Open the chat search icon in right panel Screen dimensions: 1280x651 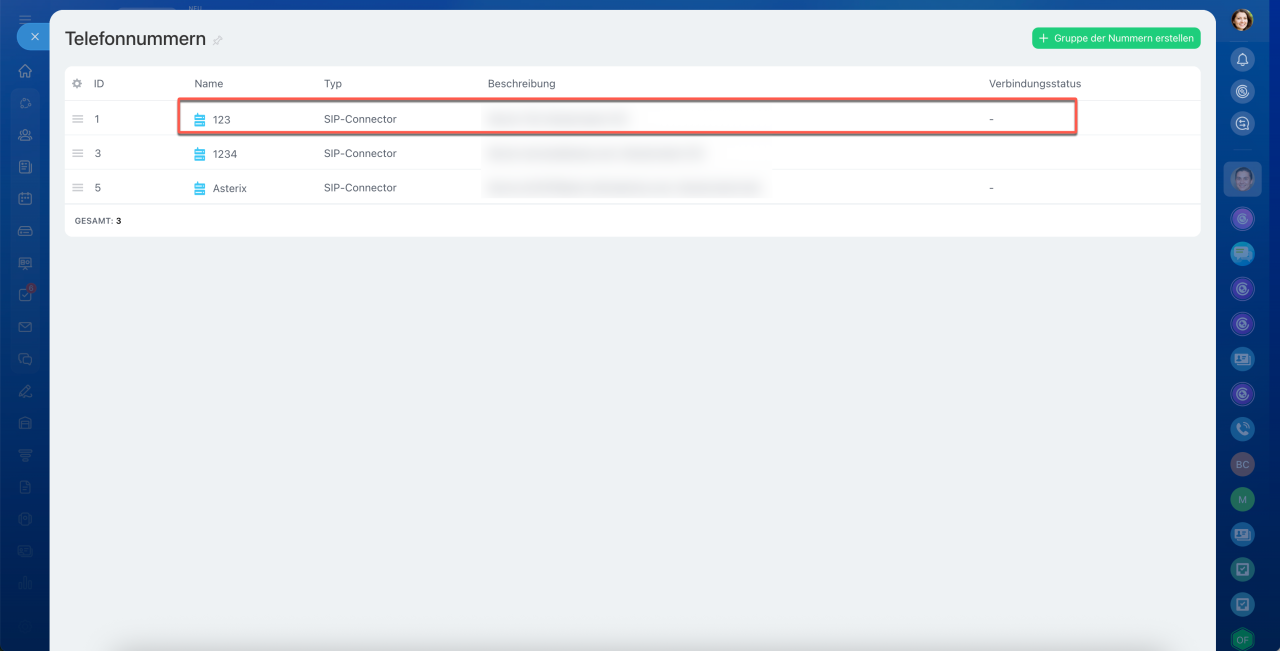pyautogui.click(x=1242, y=124)
